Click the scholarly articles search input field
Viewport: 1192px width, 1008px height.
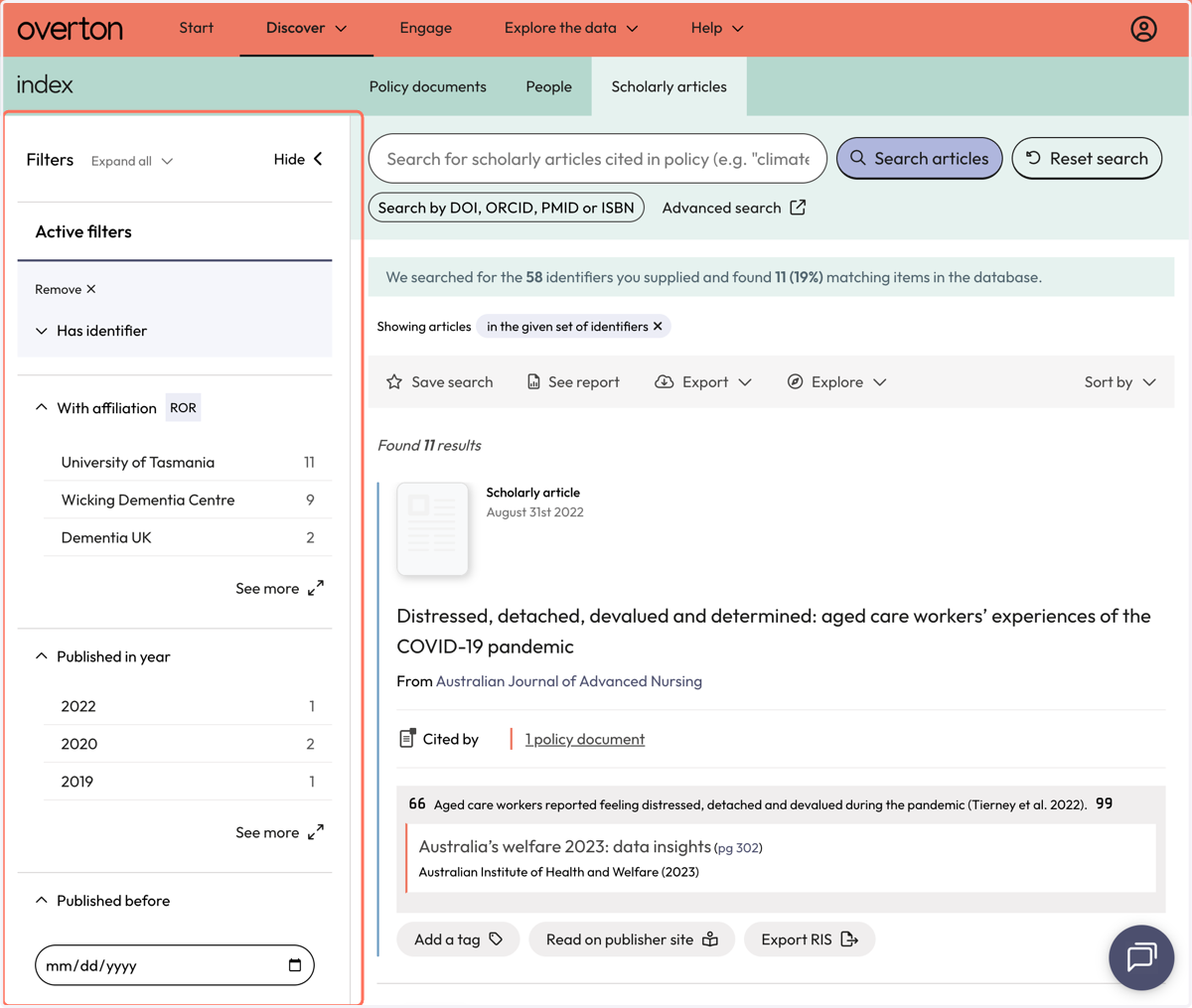tap(598, 159)
